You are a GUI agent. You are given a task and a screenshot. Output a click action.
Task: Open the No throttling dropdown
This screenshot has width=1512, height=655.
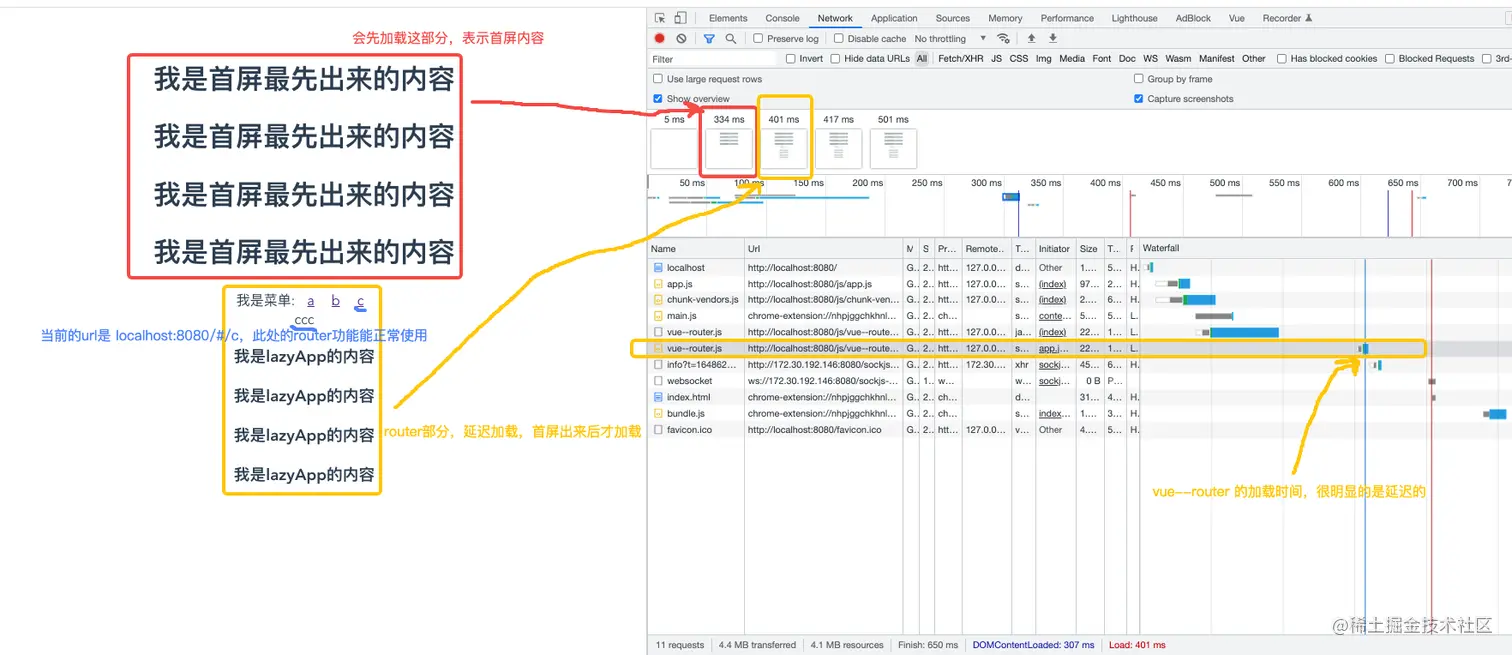pos(951,39)
